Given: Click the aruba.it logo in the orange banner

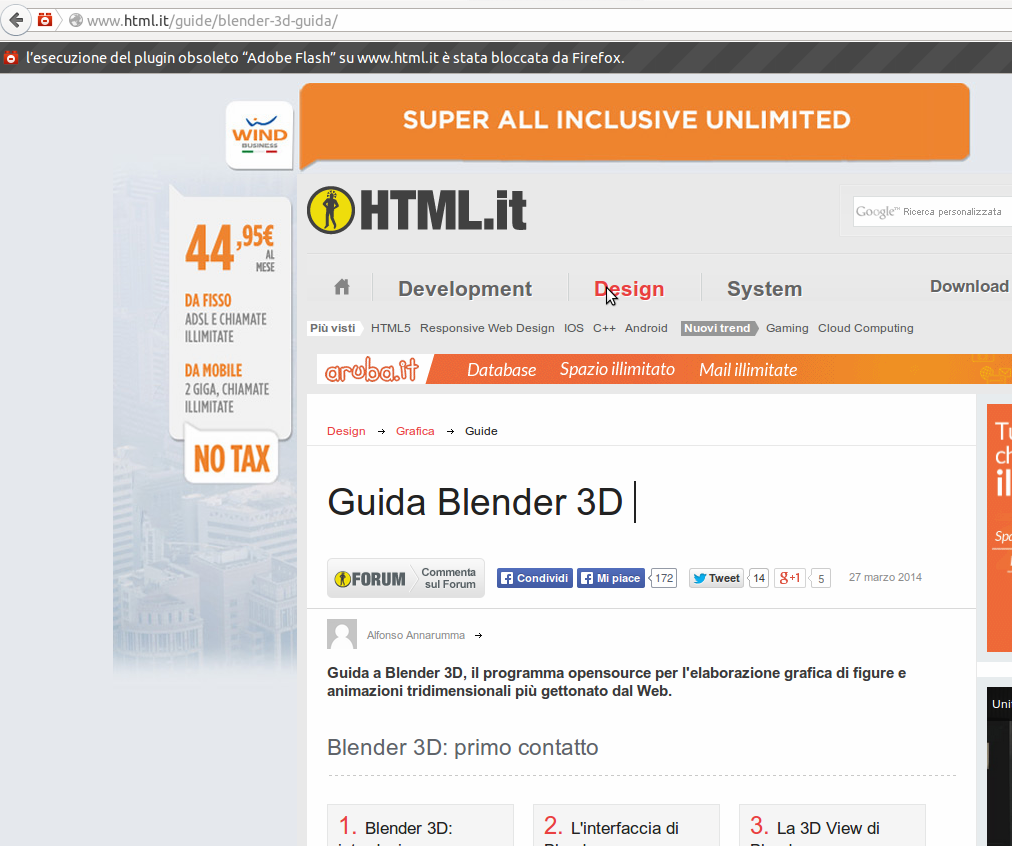Looking at the screenshot, I should pos(371,369).
